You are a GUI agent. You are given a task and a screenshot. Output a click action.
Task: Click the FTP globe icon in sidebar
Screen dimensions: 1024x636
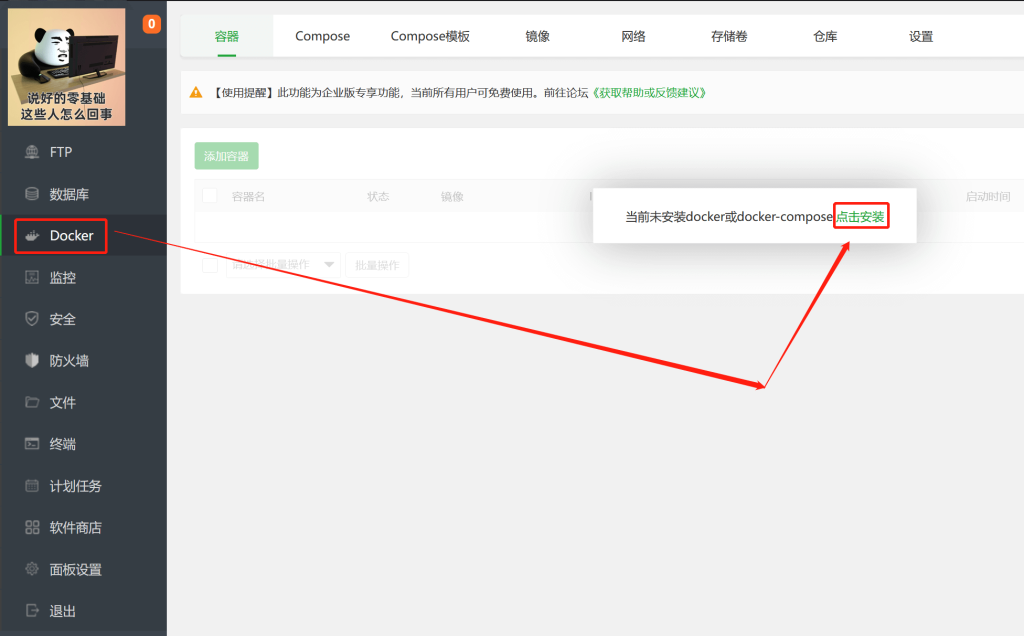(31, 152)
